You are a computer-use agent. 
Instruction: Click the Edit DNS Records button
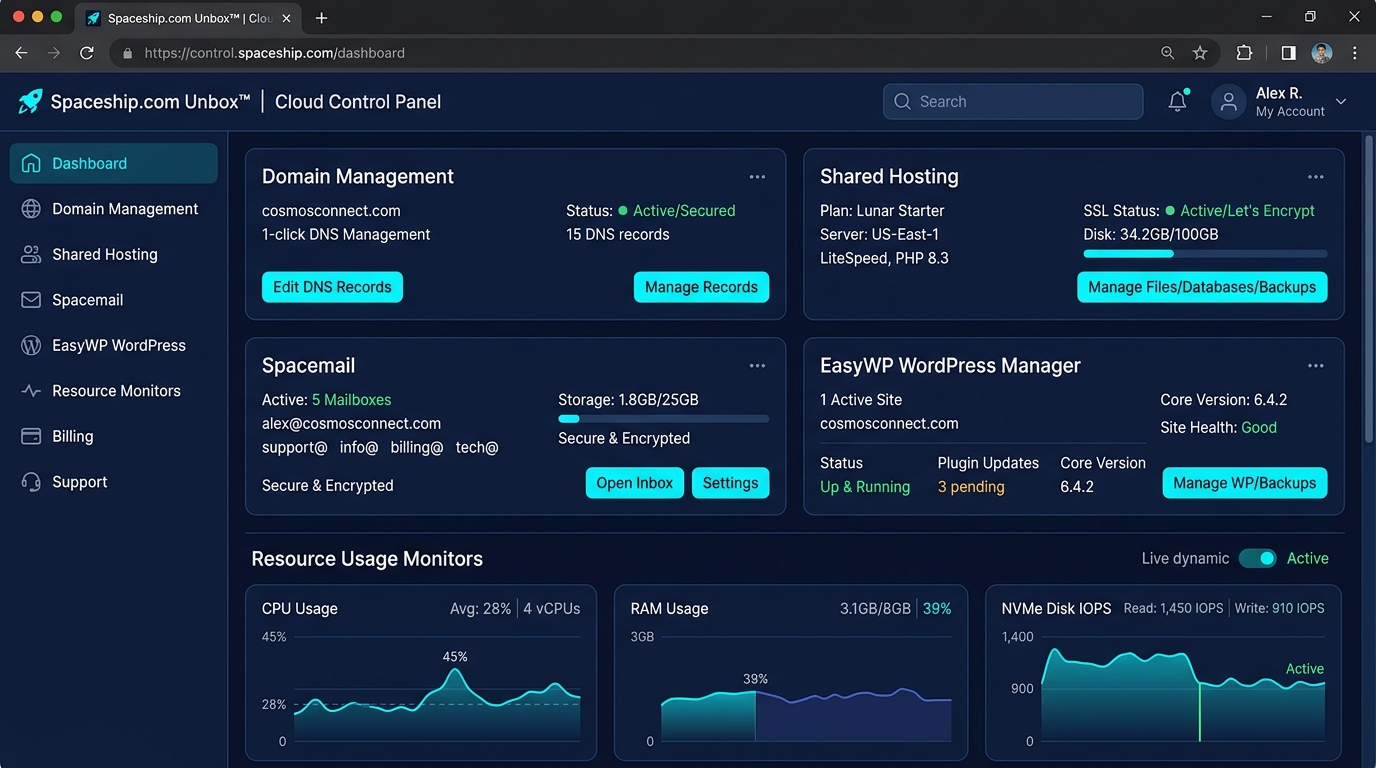332,287
